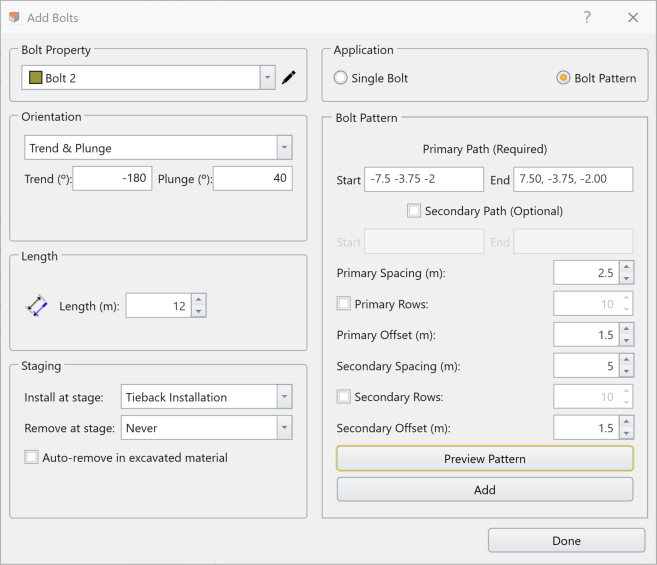Decrease Length value with down arrow
The width and height of the screenshot is (657, 565).
[x=199, y=311]
